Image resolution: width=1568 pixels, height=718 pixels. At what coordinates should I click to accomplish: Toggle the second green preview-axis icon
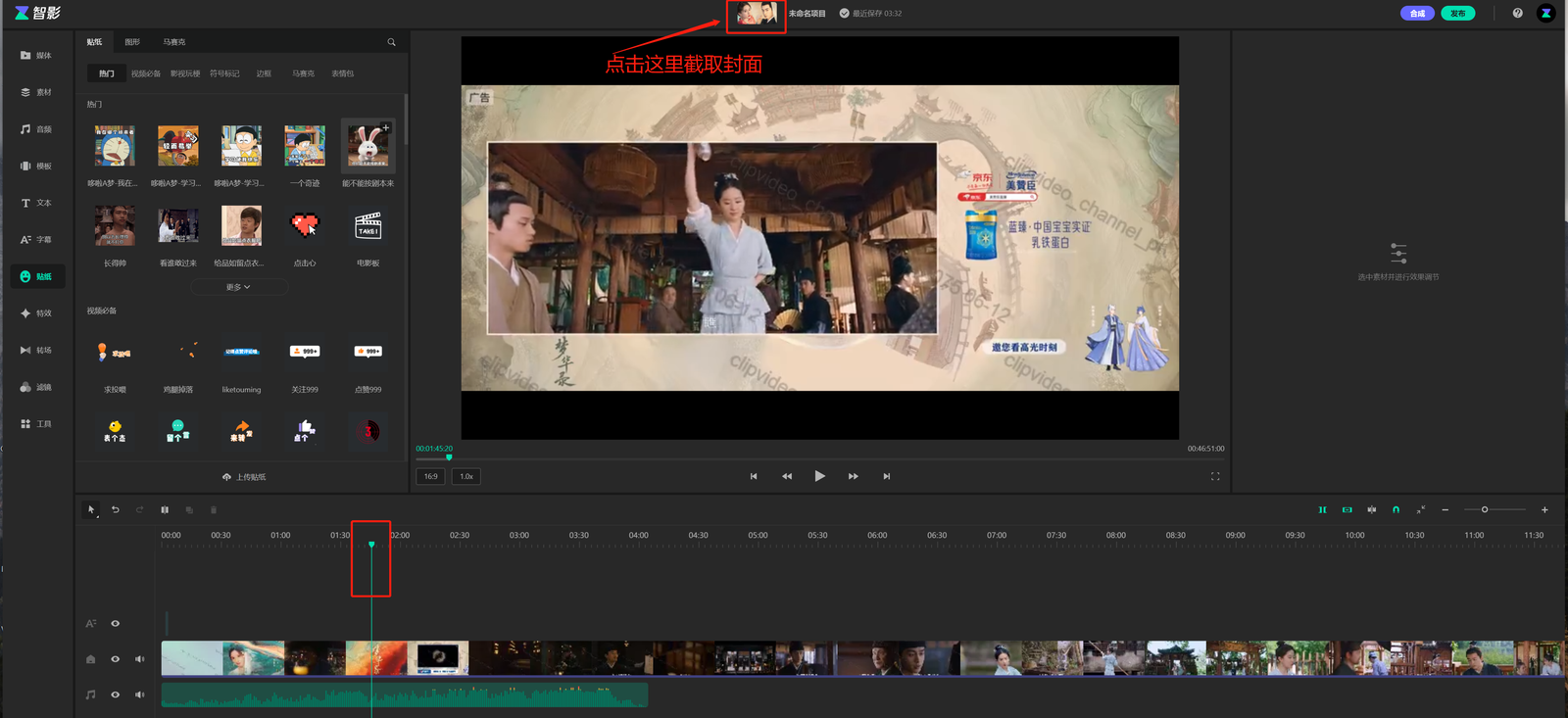coord(1347,509)
